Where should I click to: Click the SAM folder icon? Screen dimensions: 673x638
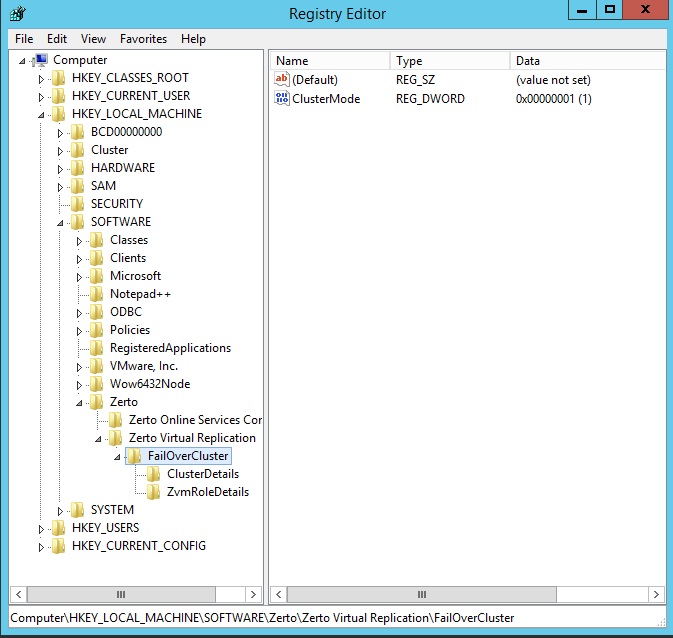pyautogui.click(x=77, y=186)
